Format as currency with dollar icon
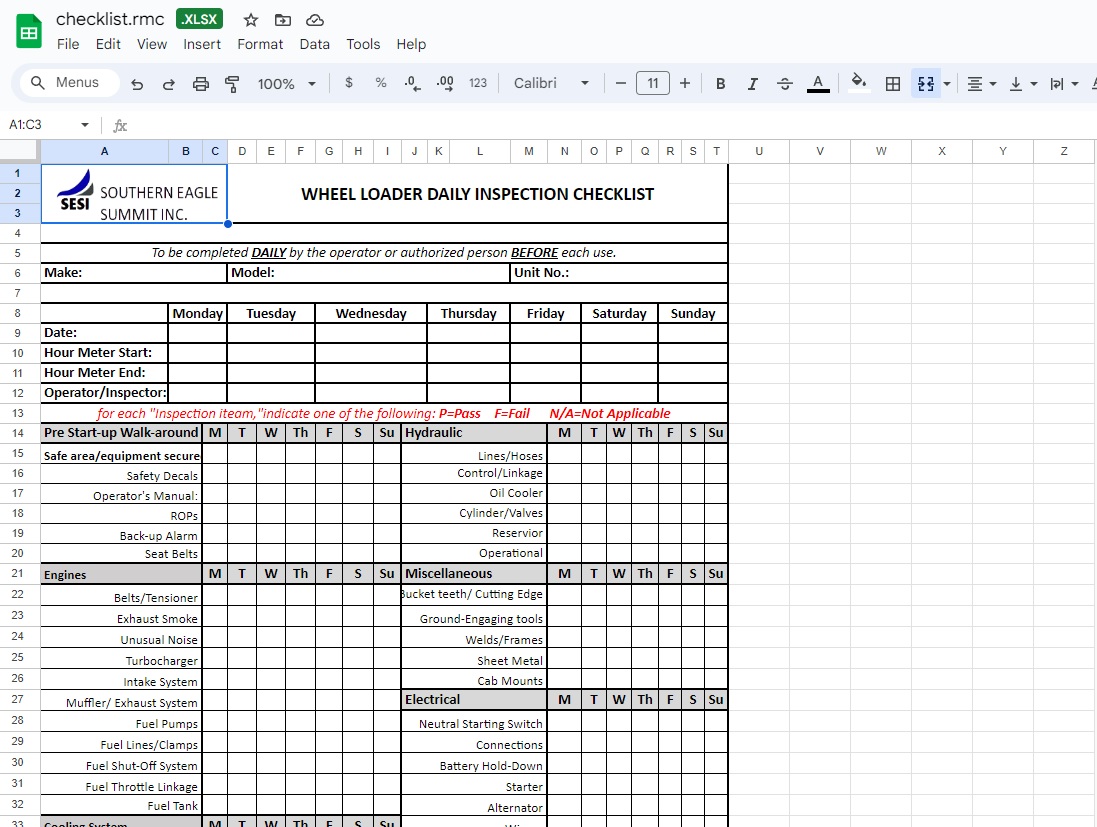1097x827 pixels. [349, 83]
